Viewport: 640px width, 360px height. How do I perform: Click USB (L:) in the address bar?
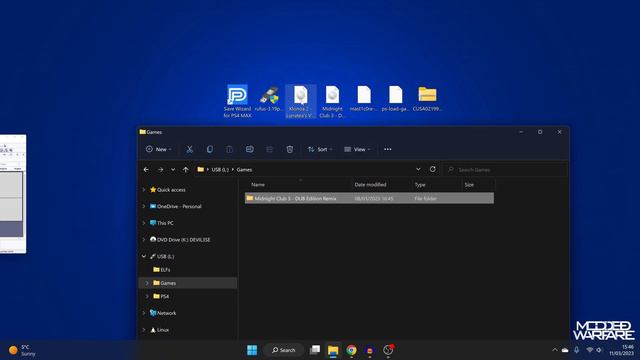[220, 169]
